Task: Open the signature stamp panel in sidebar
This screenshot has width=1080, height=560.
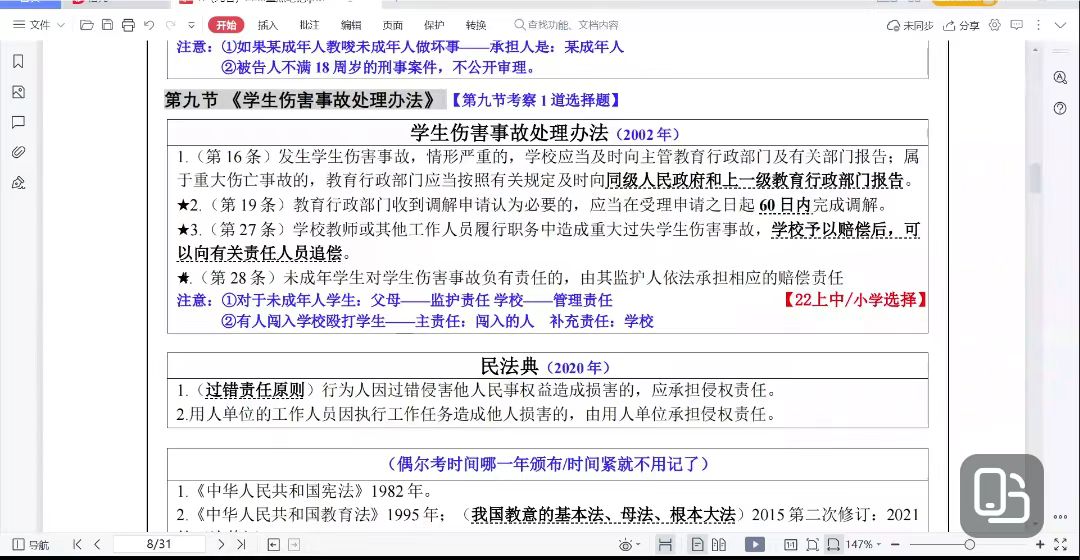Action: (x=19, y=183)
